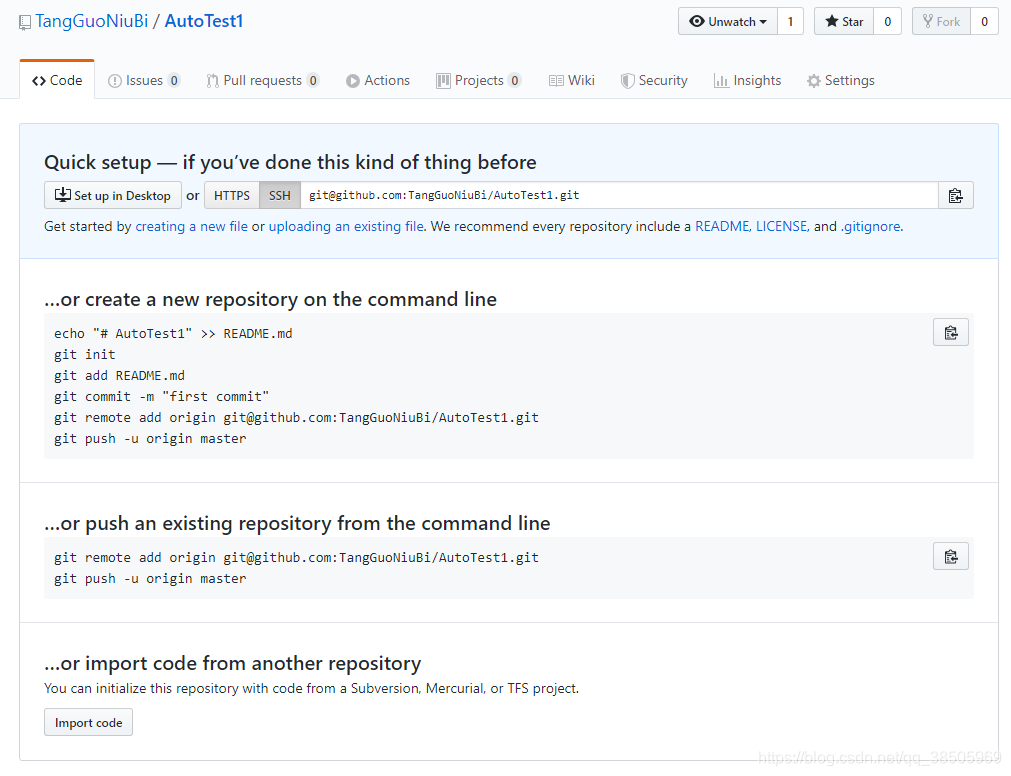View the watchers count of 1
The height and width of the screenshot is (776, 1011).
click(790, 21)
